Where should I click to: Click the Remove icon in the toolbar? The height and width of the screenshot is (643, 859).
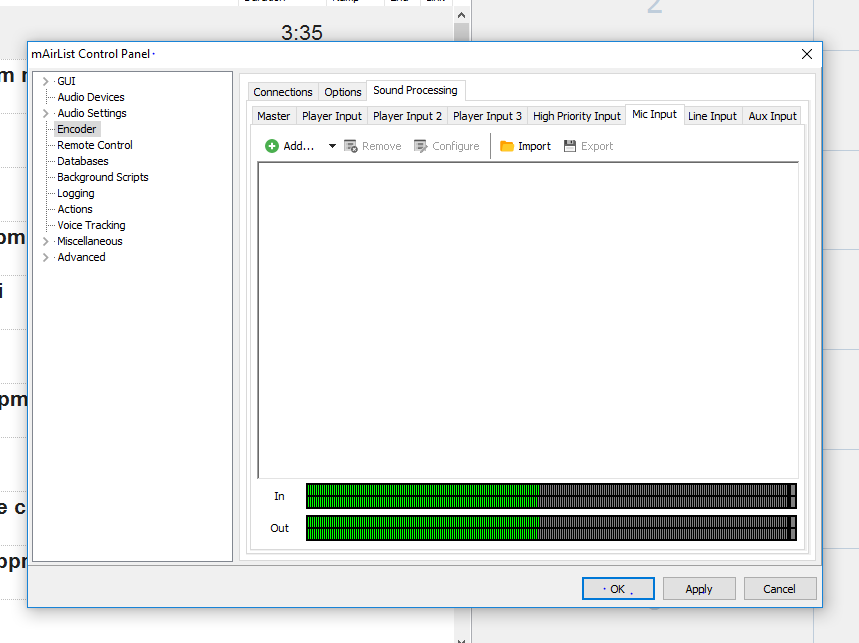click(351, 146)
